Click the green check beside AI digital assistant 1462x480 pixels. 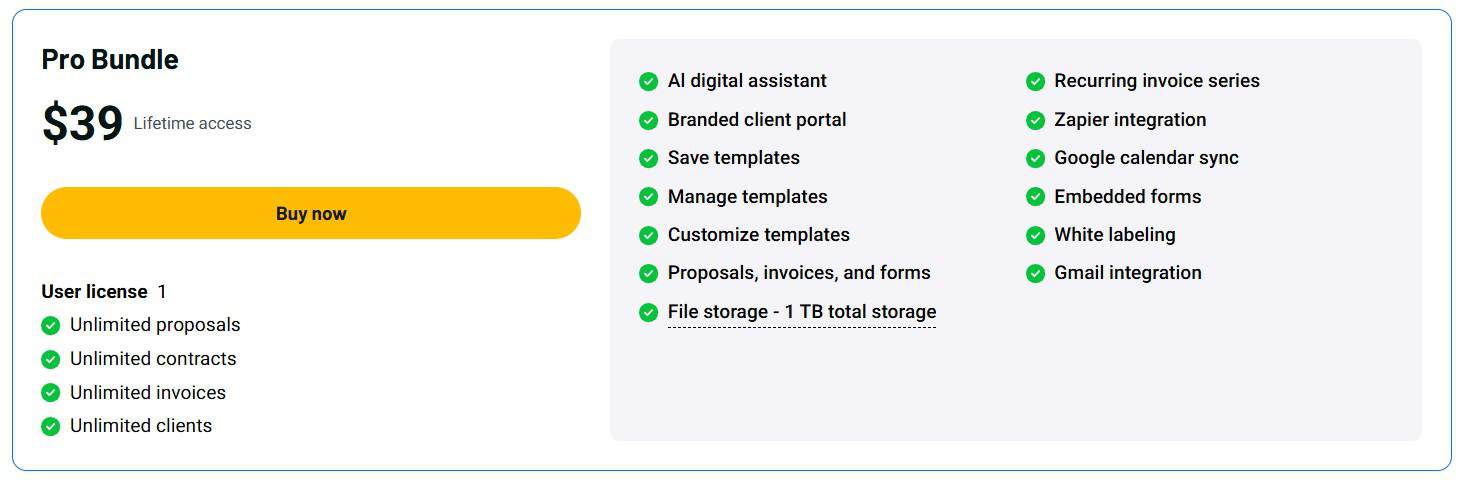648,81
